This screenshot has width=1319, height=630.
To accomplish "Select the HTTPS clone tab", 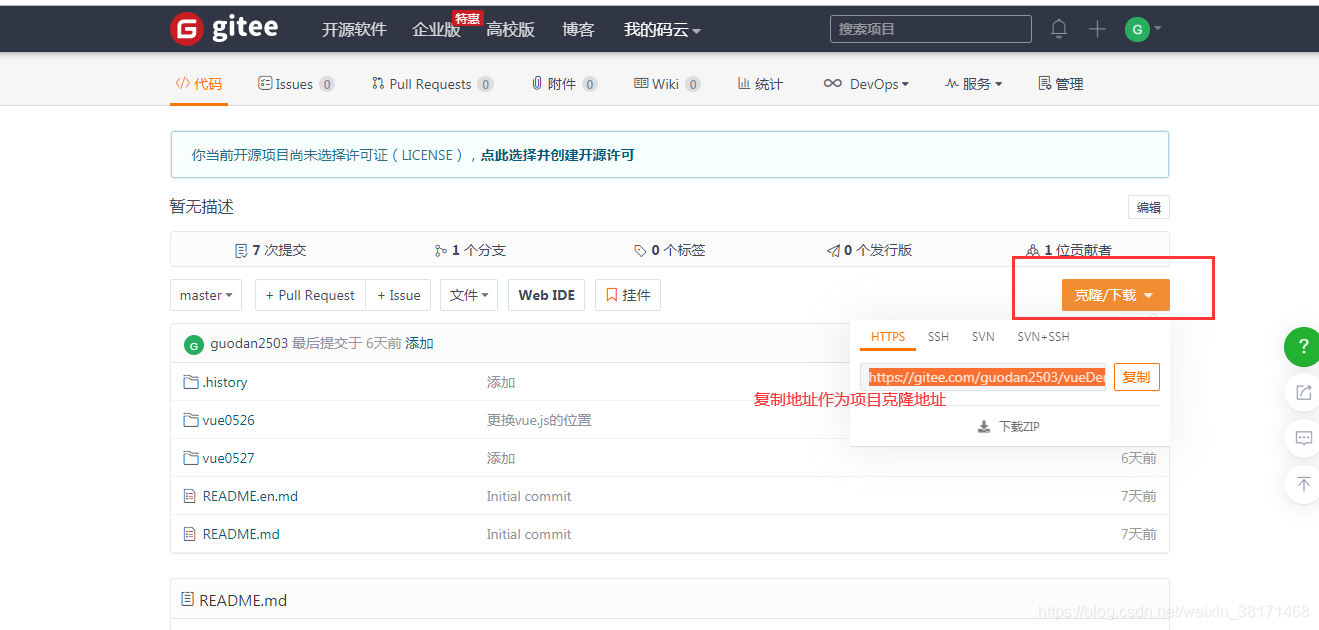I will (x=888, y=337).
